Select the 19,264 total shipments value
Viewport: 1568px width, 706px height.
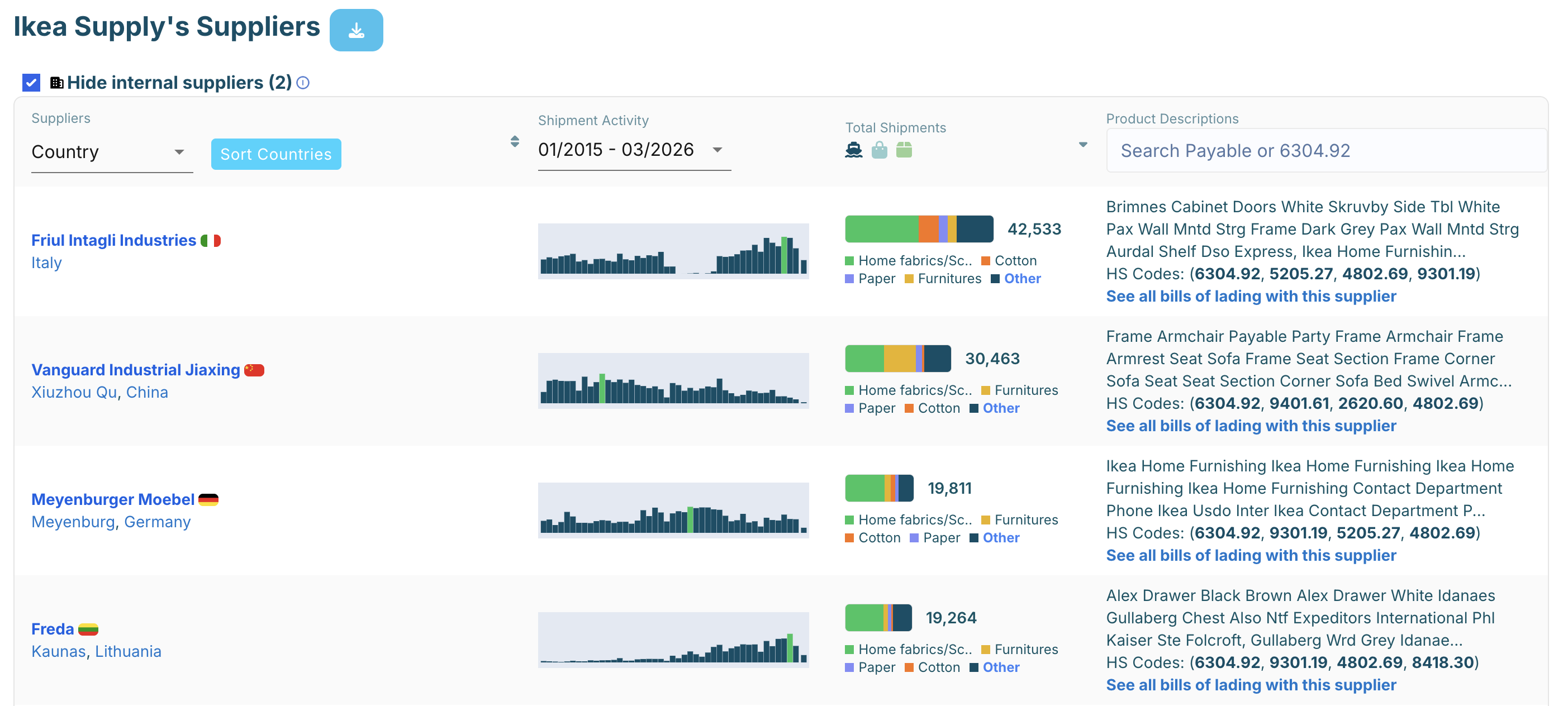(951, 618)
